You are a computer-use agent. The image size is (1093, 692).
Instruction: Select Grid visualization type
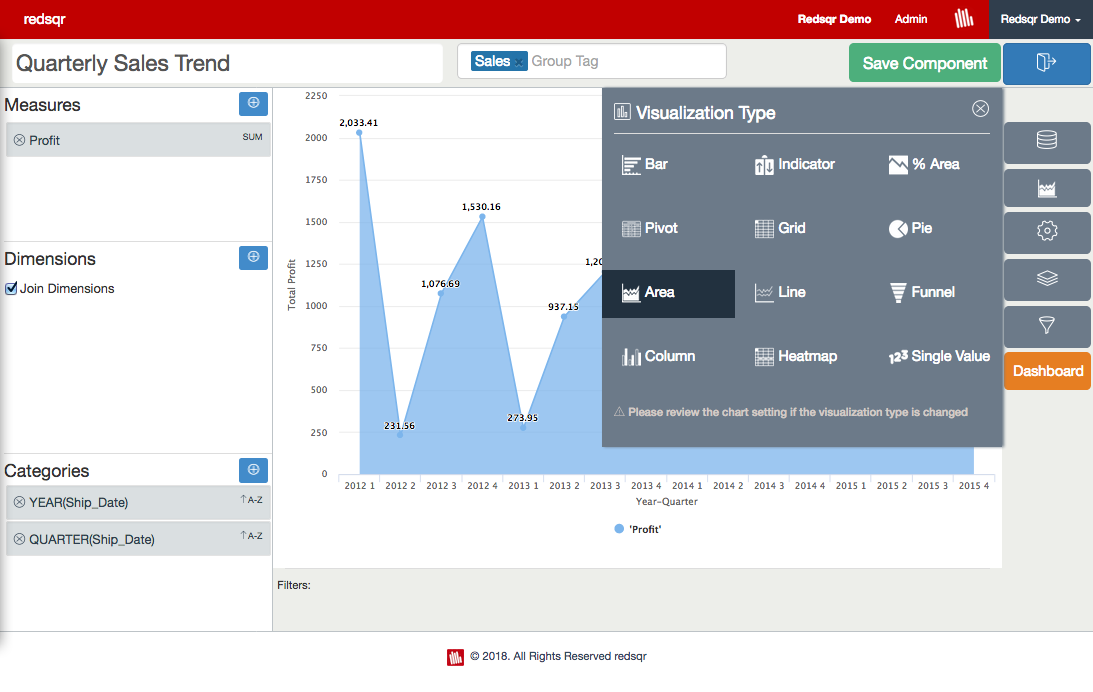click(780, 229)
